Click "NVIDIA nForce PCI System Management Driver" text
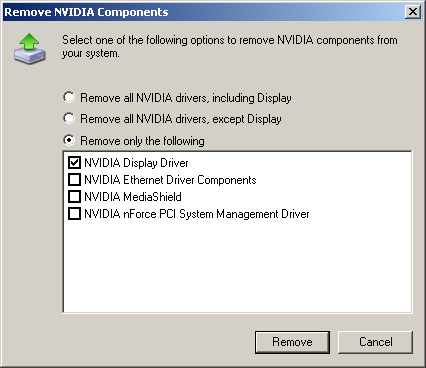This screenshot has width=426, height=368. click(x=197, y=214)
